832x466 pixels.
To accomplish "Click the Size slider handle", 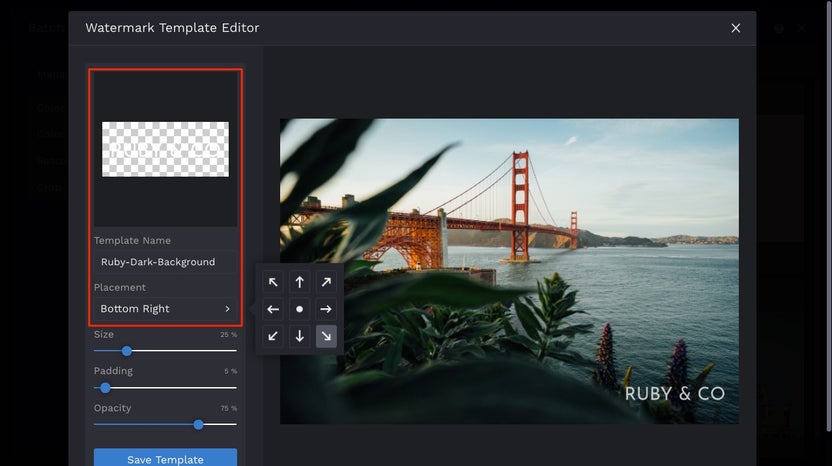I will coord(127,351).
